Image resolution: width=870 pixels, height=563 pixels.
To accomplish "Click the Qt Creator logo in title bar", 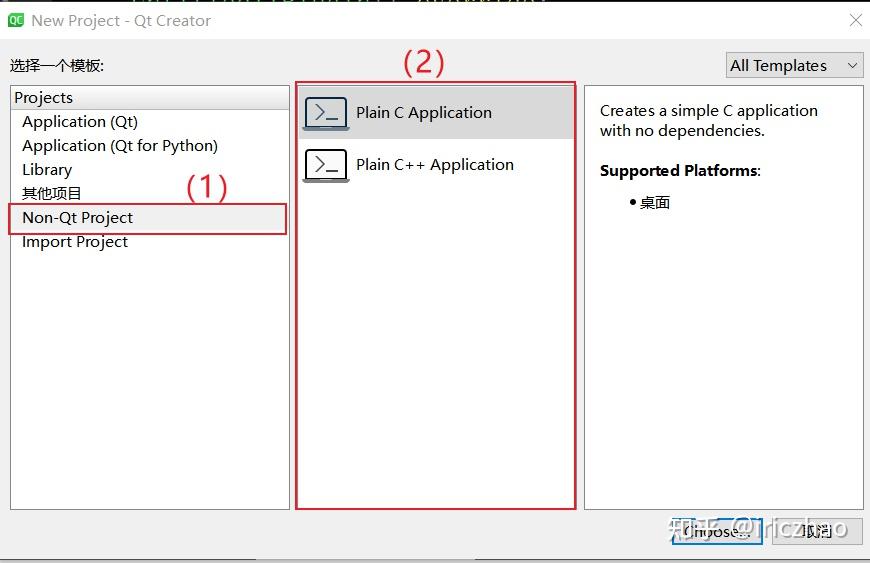I will click(x=15, y=20).
